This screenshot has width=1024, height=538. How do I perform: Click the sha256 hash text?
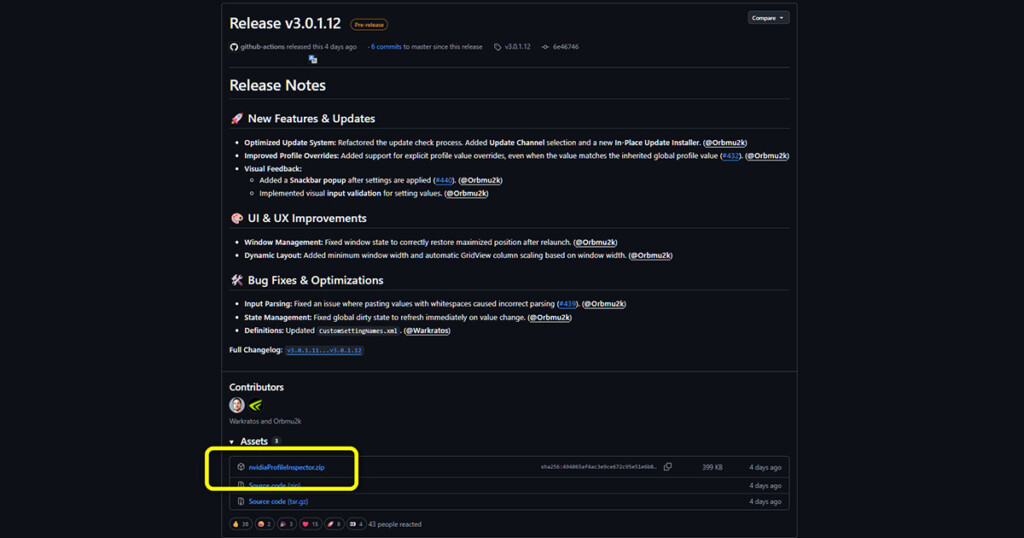coord(599,467)
